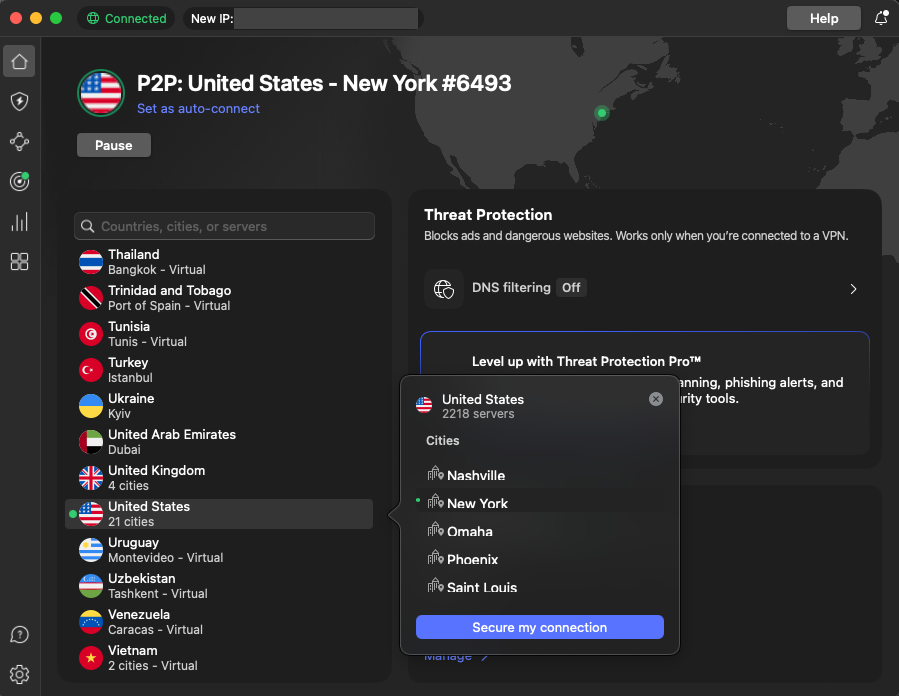This screenshot has width=899, height=696.
Task: Open Settings gear icon in sidebar
Action: tap(19, 675)
